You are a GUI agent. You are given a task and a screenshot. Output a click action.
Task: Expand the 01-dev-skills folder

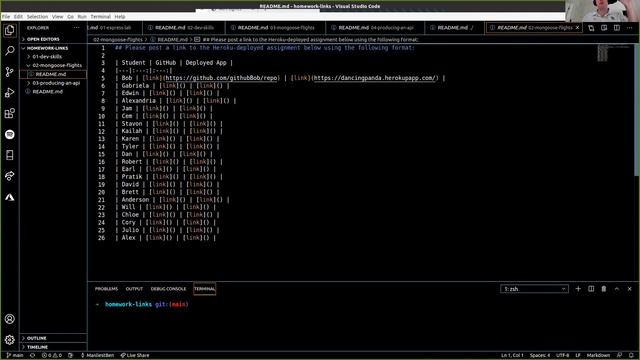[x=47, y=57]
